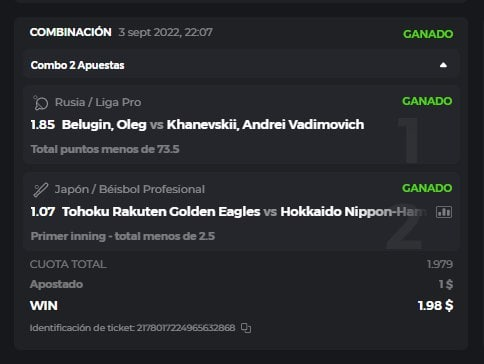Viewport: 484px width, 364px height.
Task: Open Japón / Béisbol Profesional league link
Action: [130, 189]
